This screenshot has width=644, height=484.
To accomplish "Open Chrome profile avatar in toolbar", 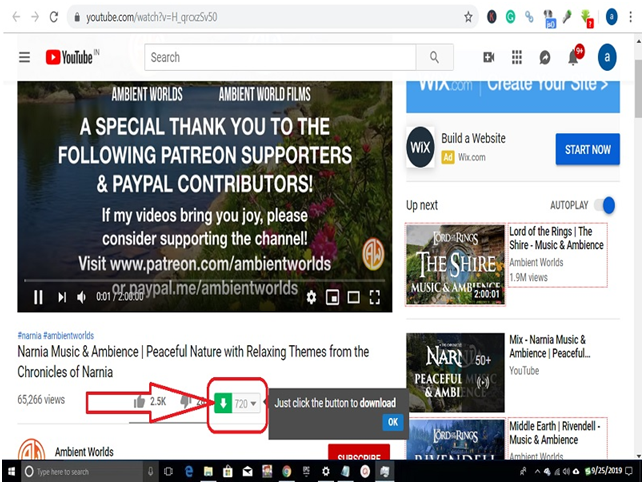I will tap(611, 17).
